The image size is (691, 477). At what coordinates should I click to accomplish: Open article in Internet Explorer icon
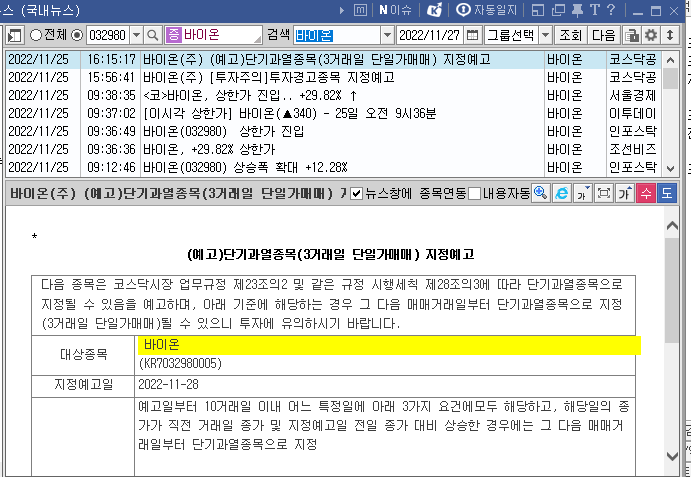[x=562, y=193]
